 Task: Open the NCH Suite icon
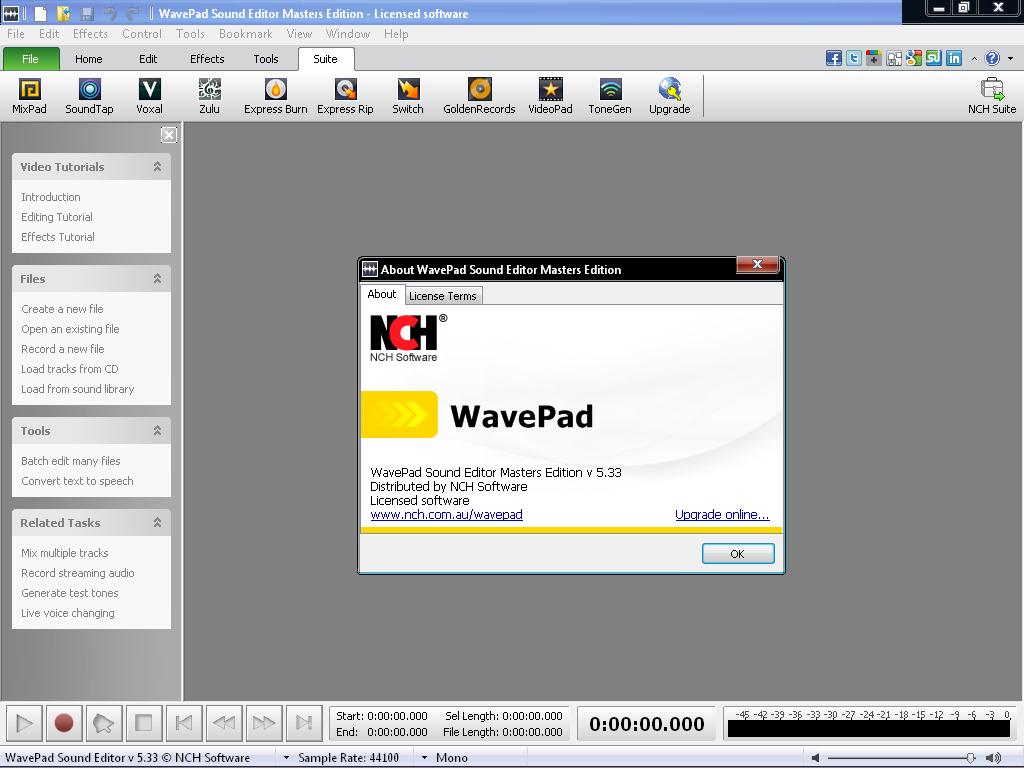pyautogui.click(x=992, y=96)
